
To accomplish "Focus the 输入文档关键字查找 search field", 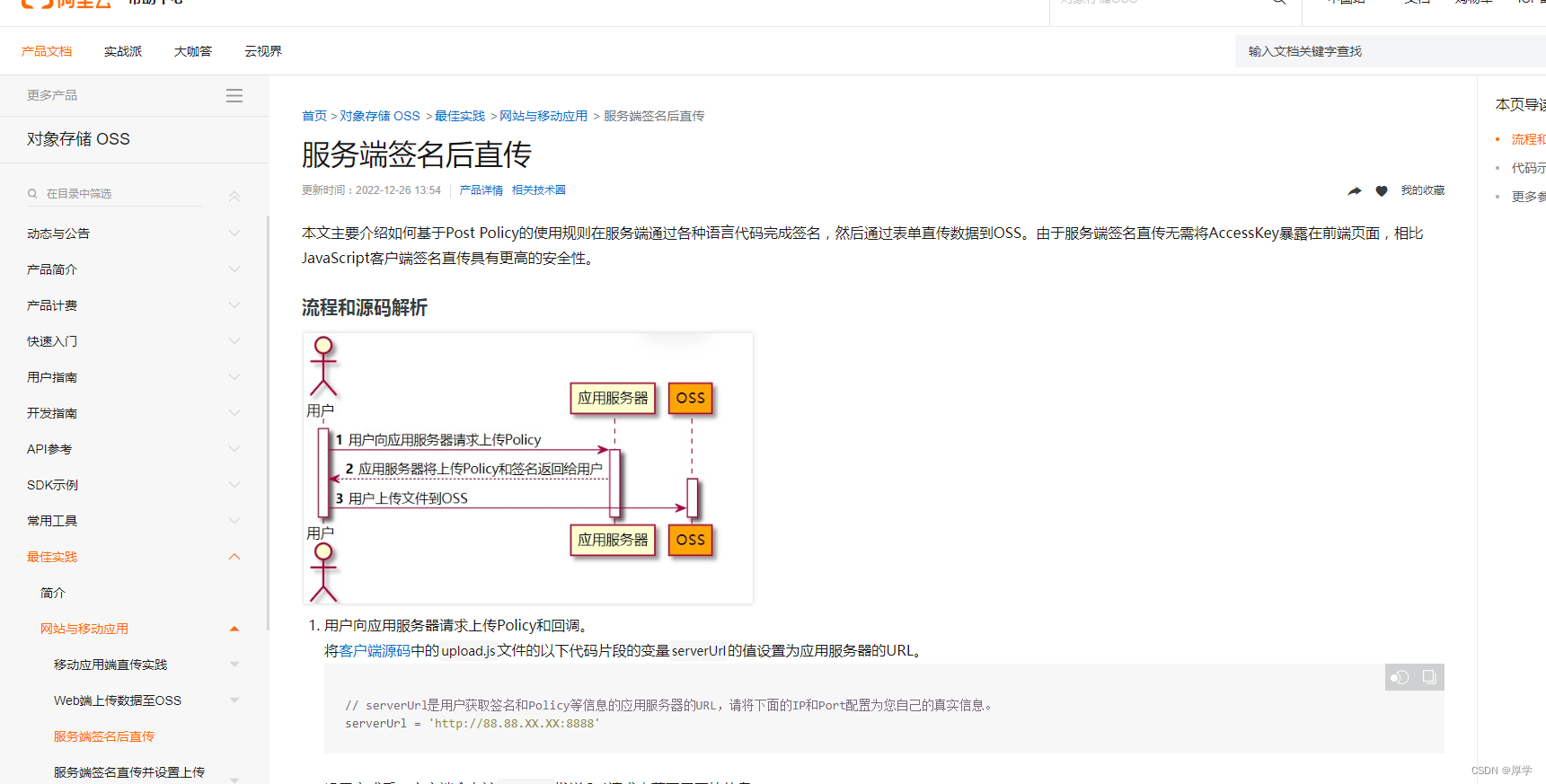I will coord(1391,51).
